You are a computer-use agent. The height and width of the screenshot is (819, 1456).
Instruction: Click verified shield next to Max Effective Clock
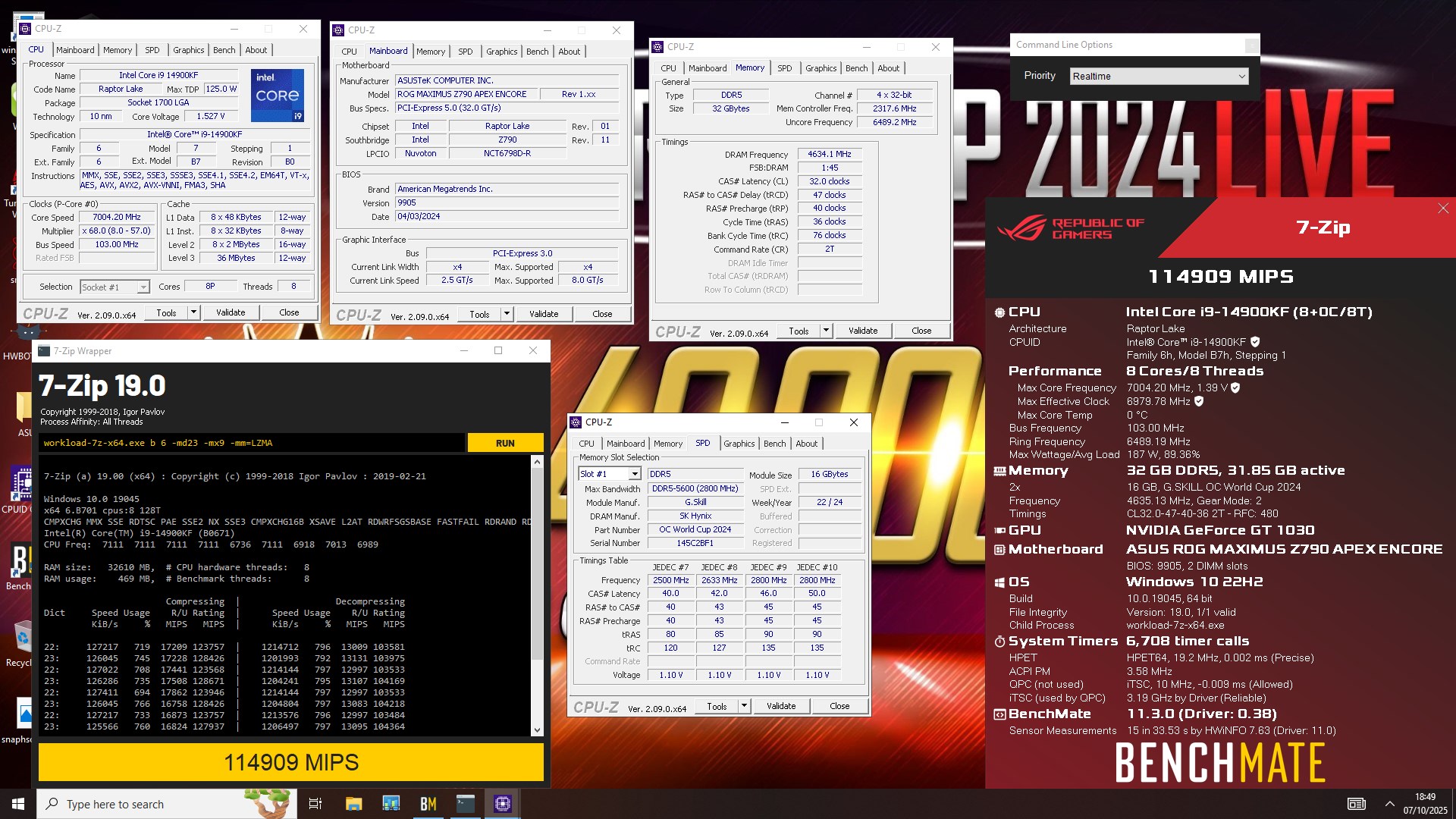pos(1199,401)
